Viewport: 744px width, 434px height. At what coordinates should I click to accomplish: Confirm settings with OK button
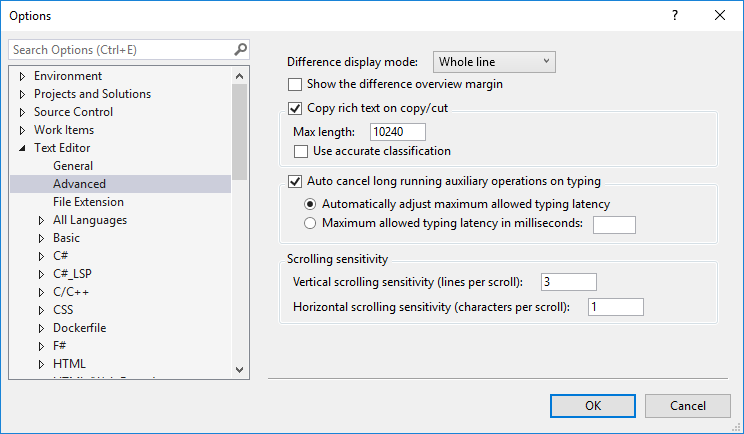(593, 406)
